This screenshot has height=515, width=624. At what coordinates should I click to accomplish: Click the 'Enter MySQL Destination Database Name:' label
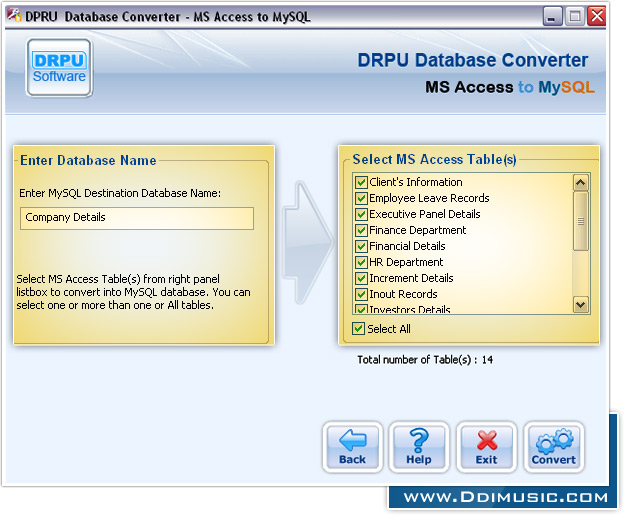120,193
